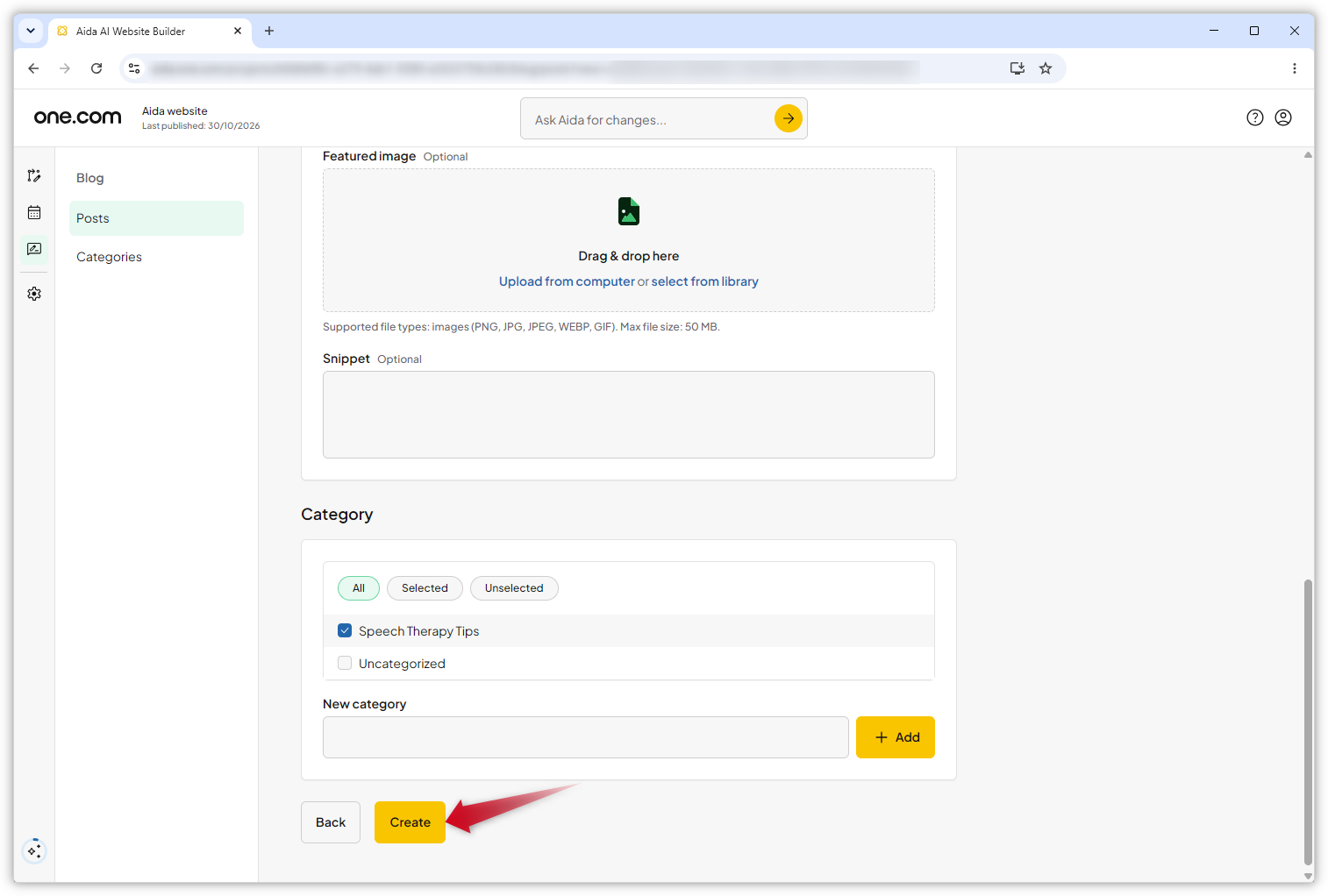Check the Uncategorized category box
Screen dimensions: 1328x896
(x=345, y=663)
